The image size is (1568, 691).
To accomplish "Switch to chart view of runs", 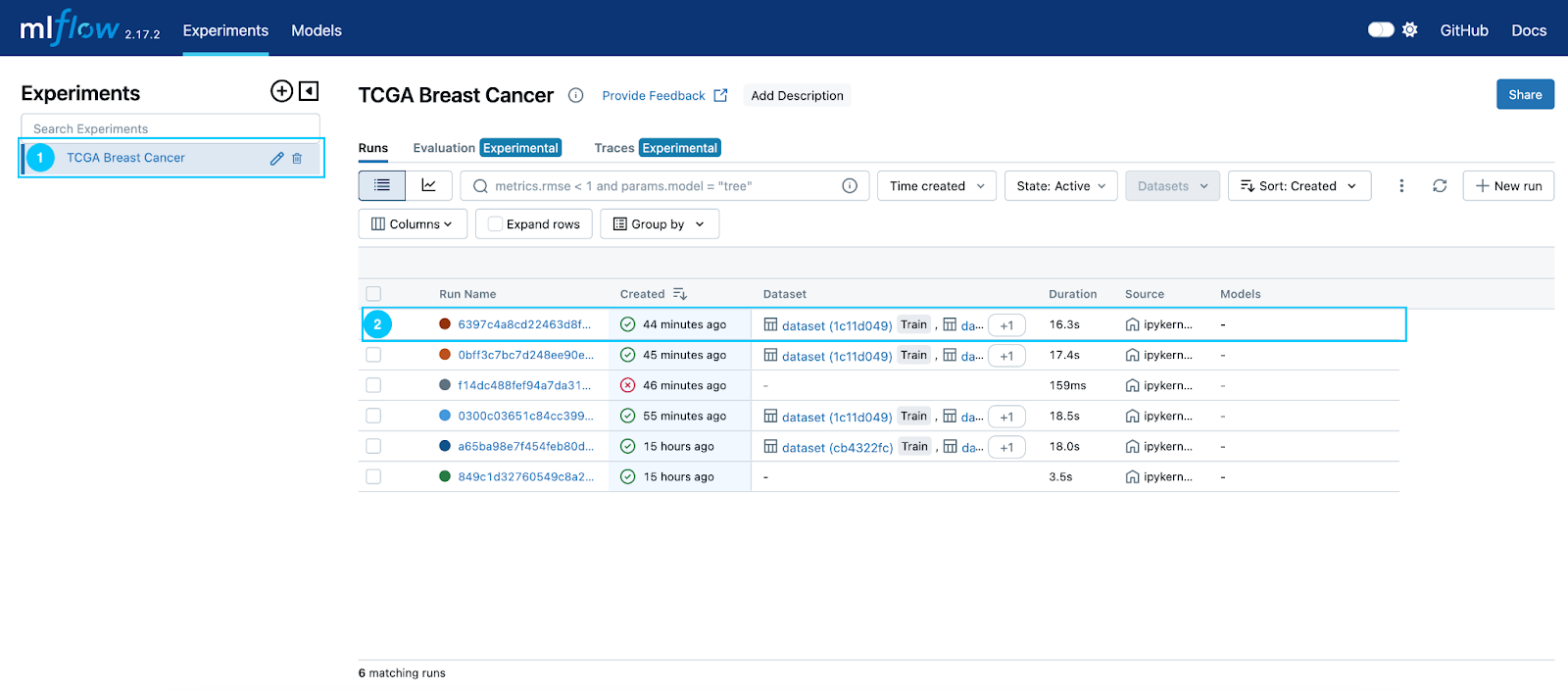I will (428, 185).
